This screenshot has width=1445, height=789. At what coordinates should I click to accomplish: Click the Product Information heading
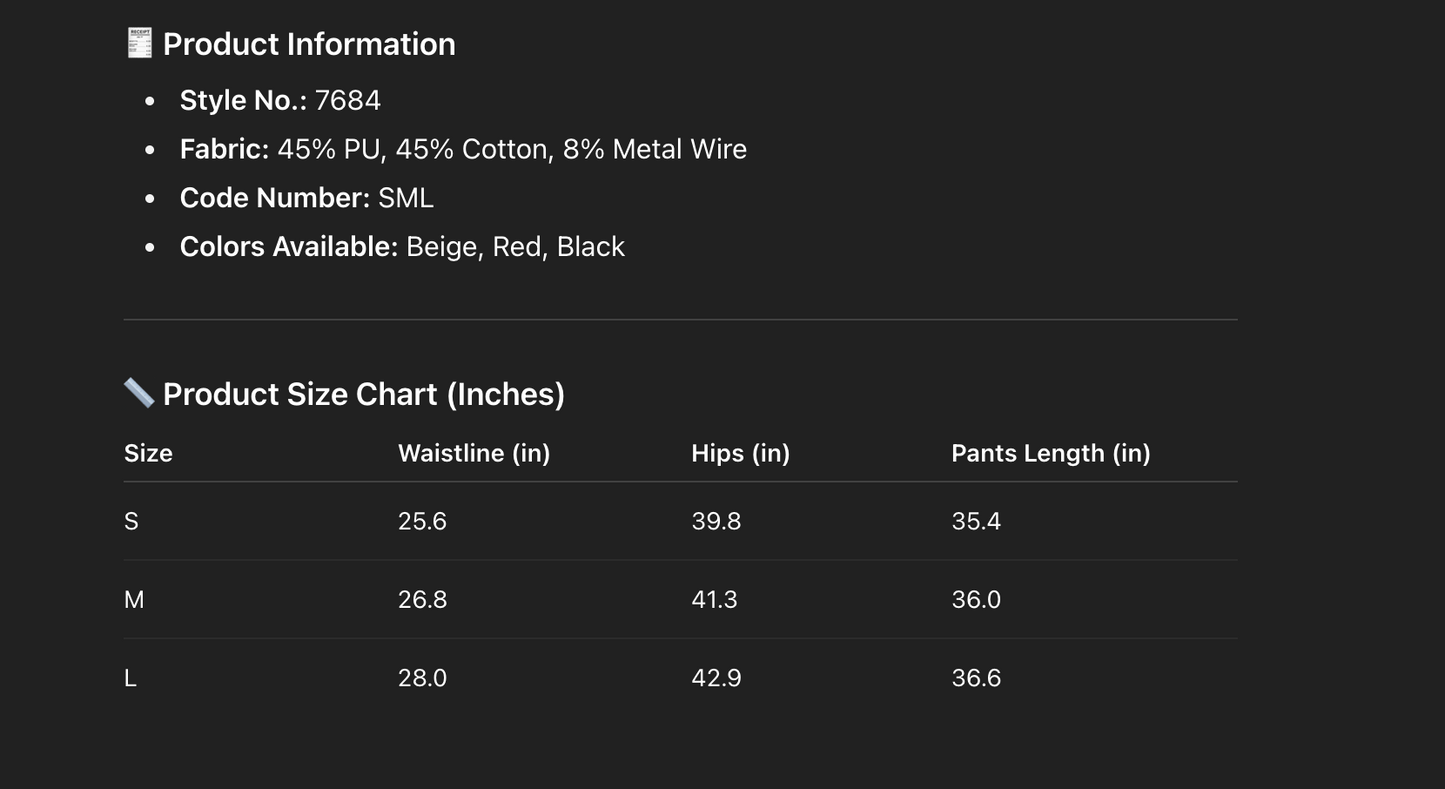pyautogui.click(x=309, y=44)
